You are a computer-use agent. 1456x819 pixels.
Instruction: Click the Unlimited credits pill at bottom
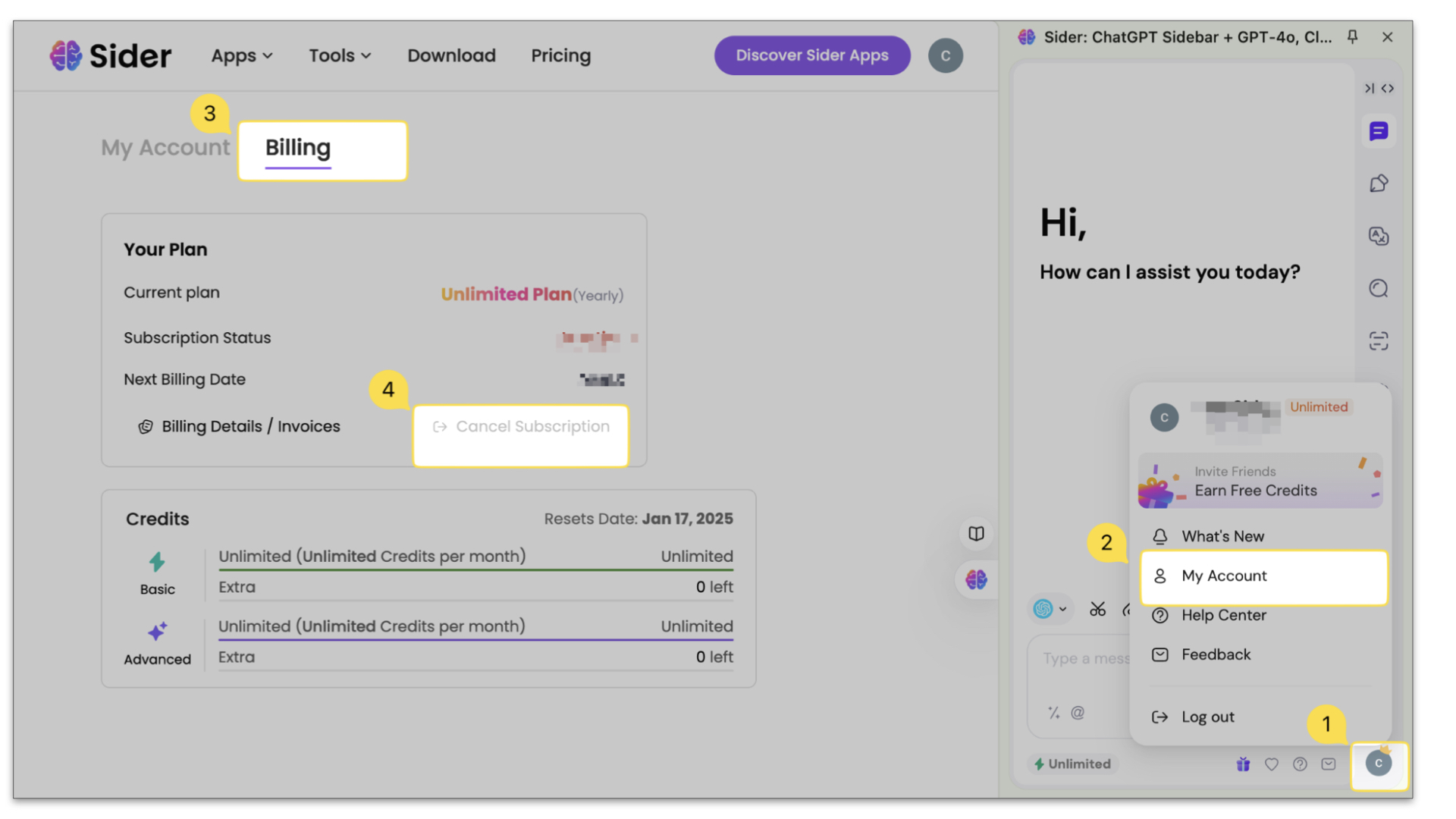click(1072, 764)
